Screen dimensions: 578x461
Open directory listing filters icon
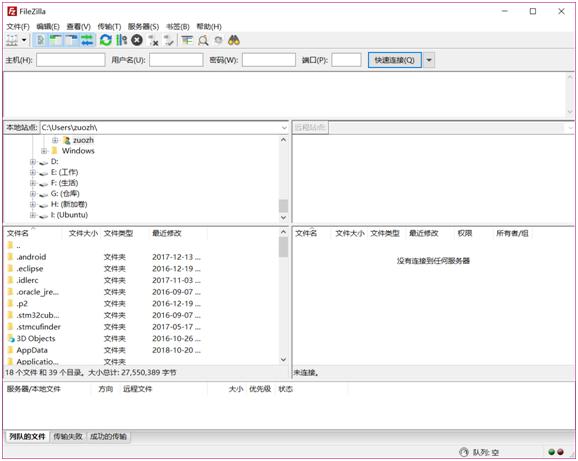pyautogui.click(x=187, y=40)
